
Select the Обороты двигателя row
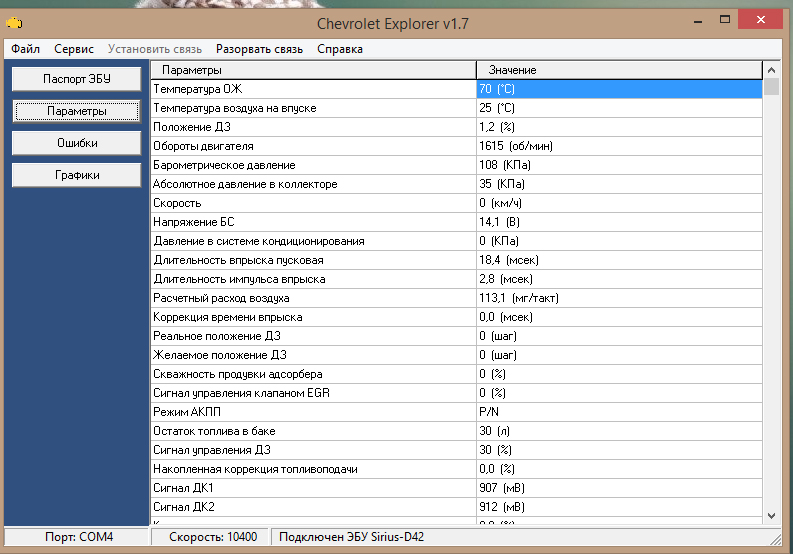[457, 146]
